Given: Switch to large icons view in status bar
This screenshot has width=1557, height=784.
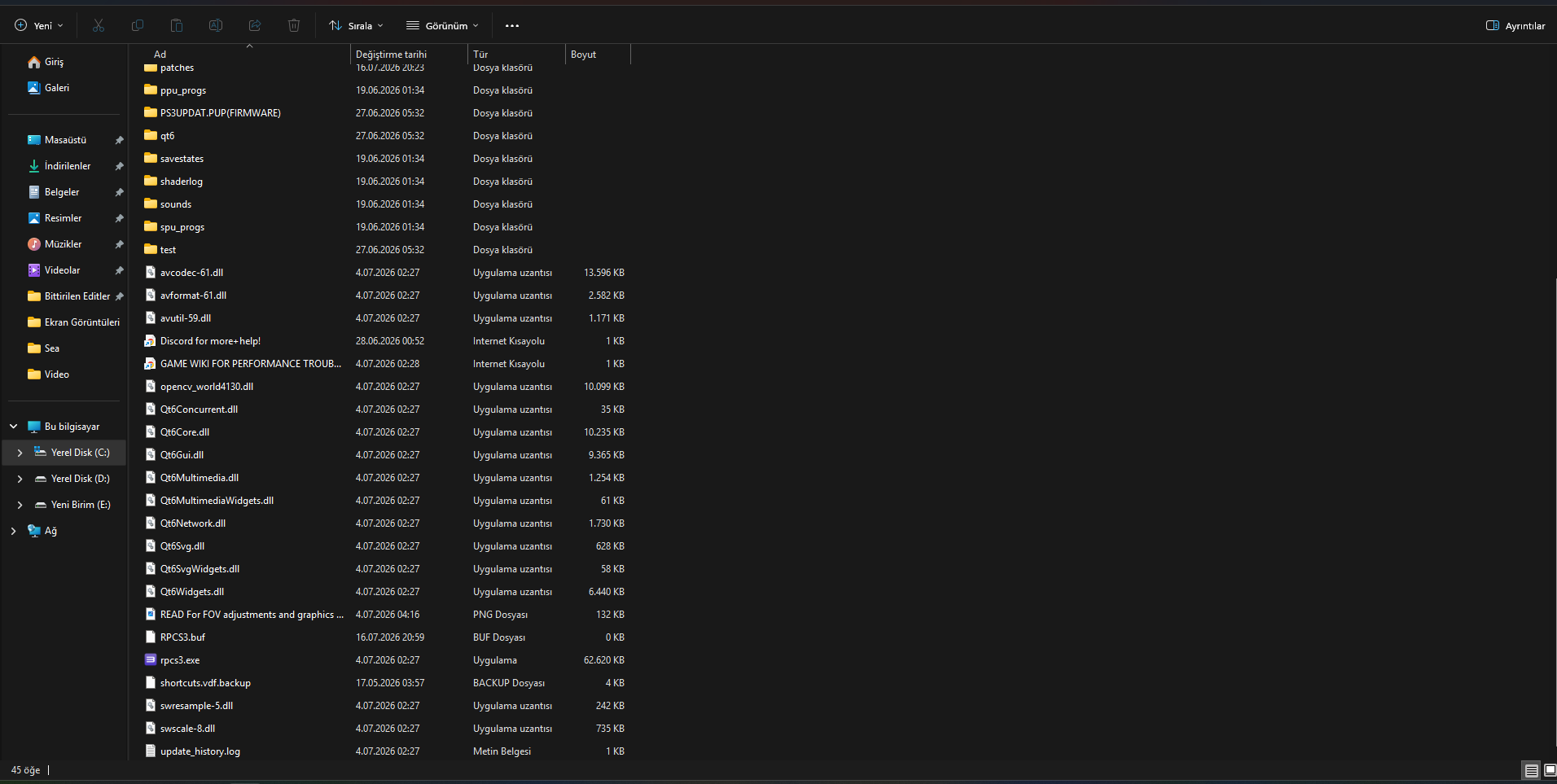Looking at the screenshot, I should click(1550, 770).
